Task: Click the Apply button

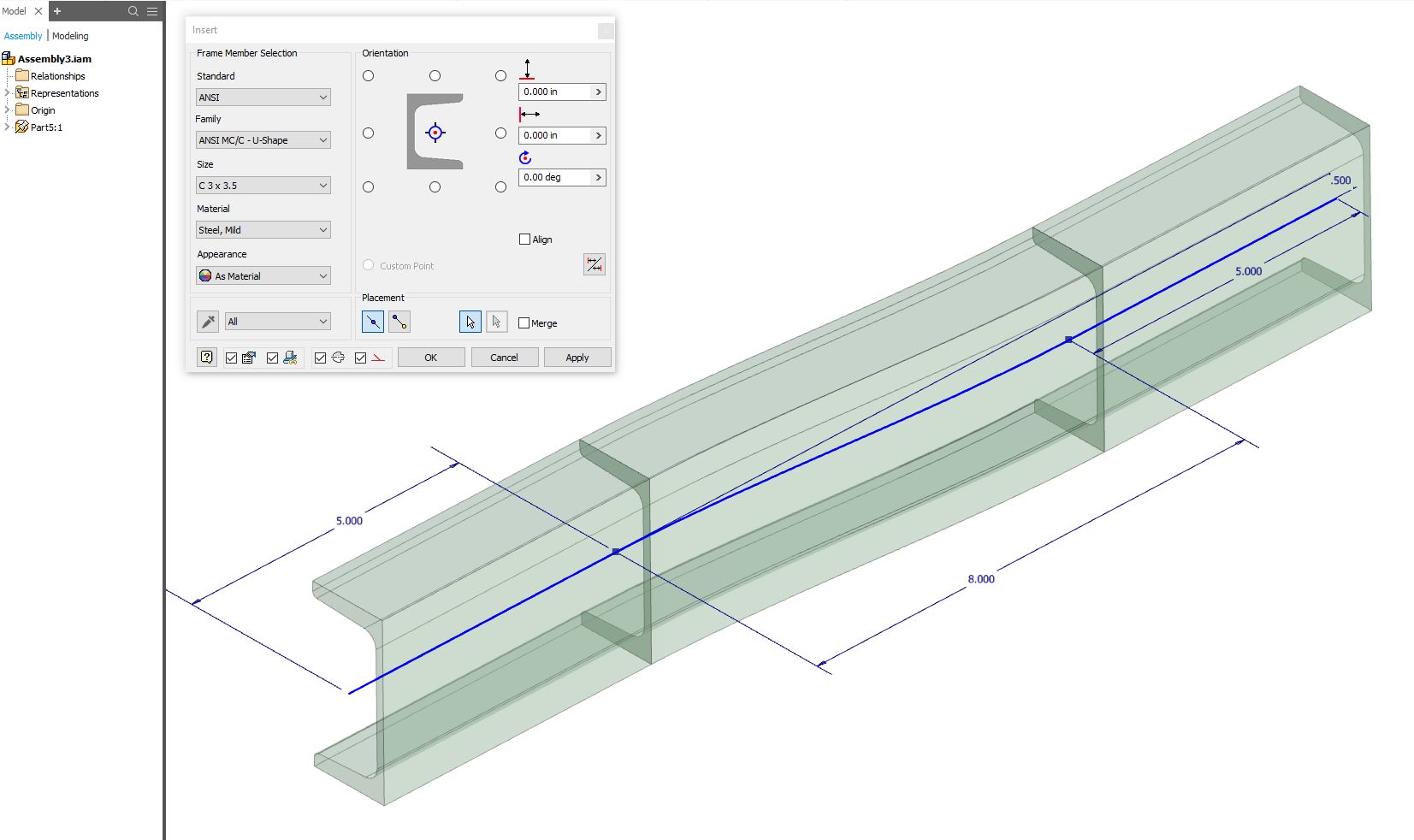Action: (577, 357)
